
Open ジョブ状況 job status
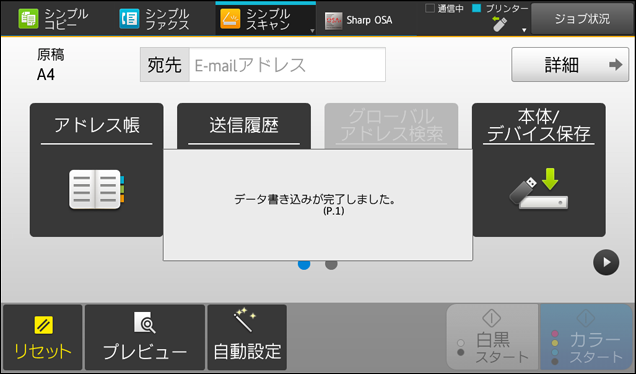coord(582,19)
